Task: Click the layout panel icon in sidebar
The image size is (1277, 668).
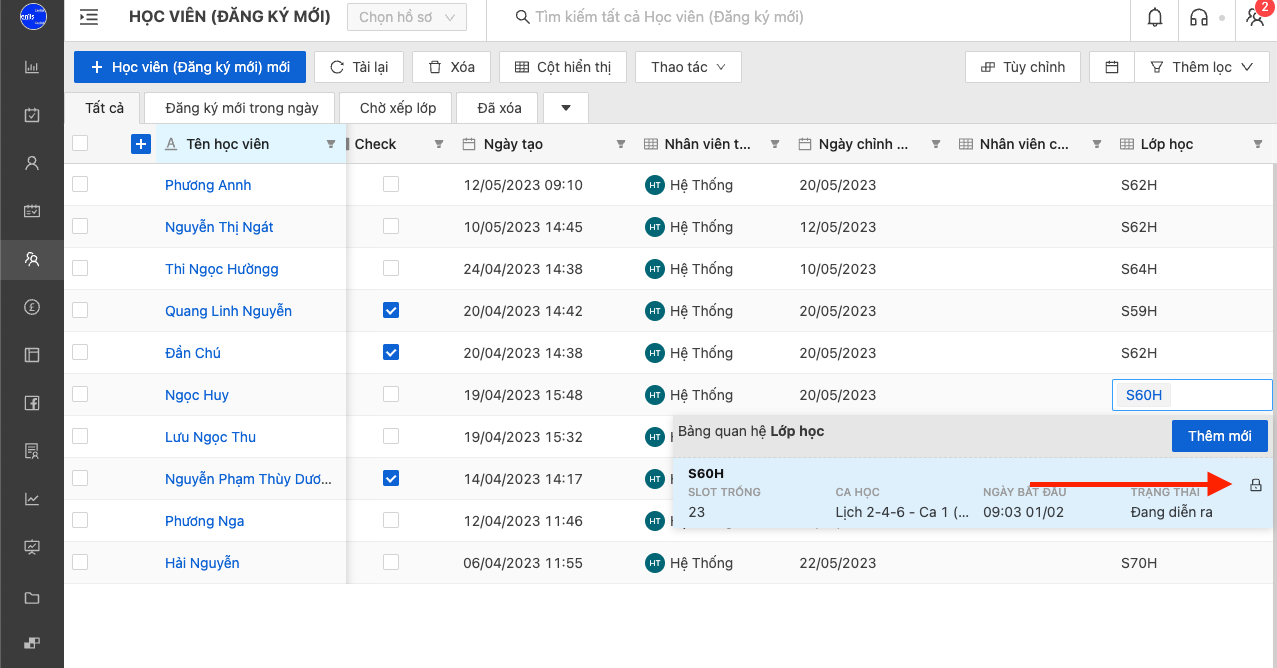Action: 32,355
